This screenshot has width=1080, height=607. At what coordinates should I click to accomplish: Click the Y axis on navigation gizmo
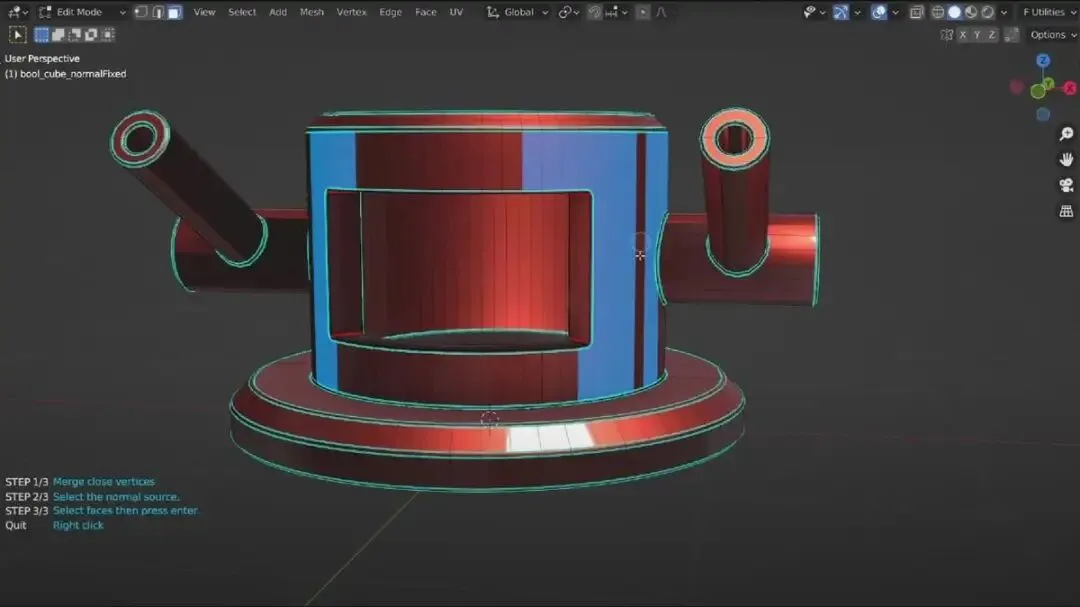pyautogui.click(x=1048, y=83)
